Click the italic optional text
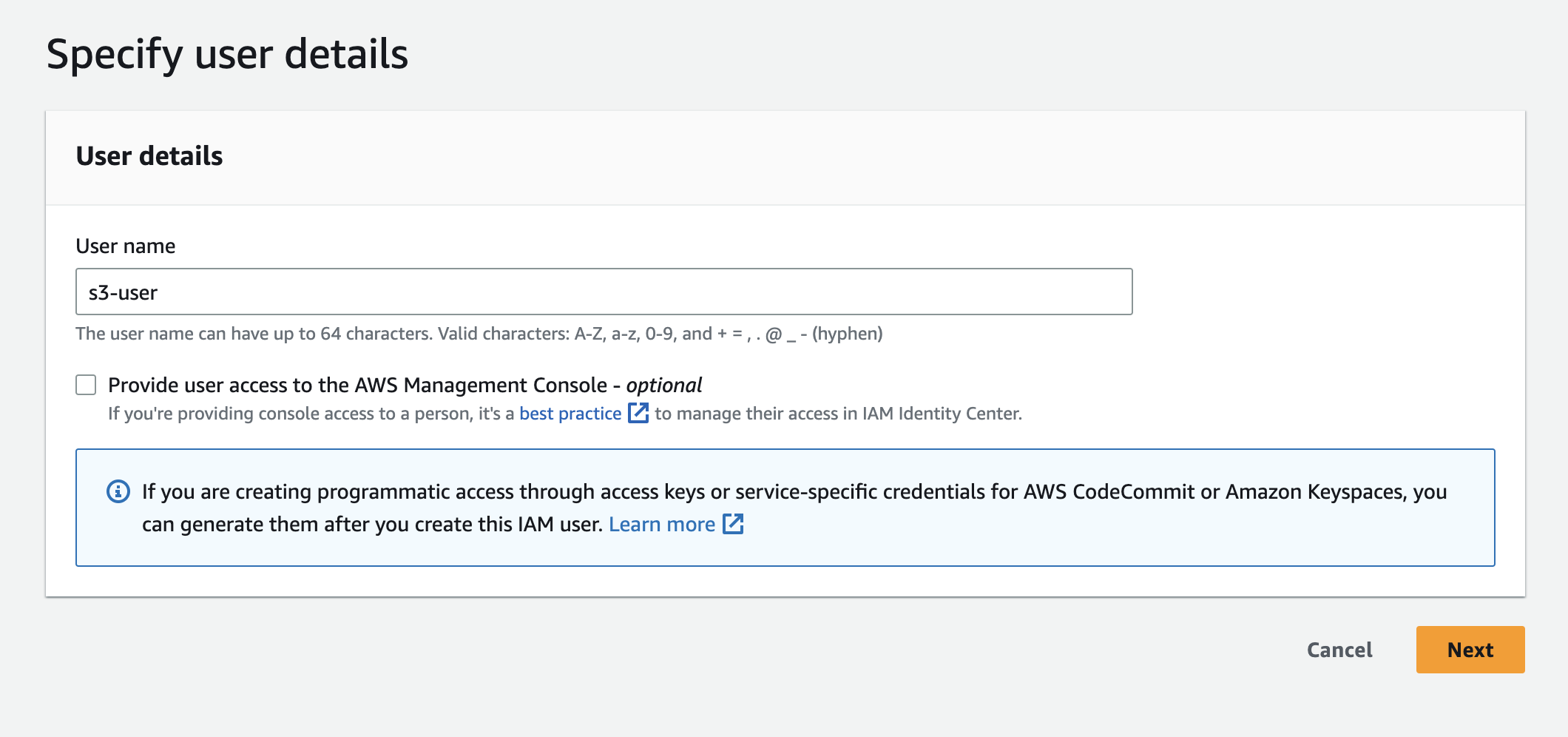The width and height of the screenshot is (1568, 737). tap(663, 386)
